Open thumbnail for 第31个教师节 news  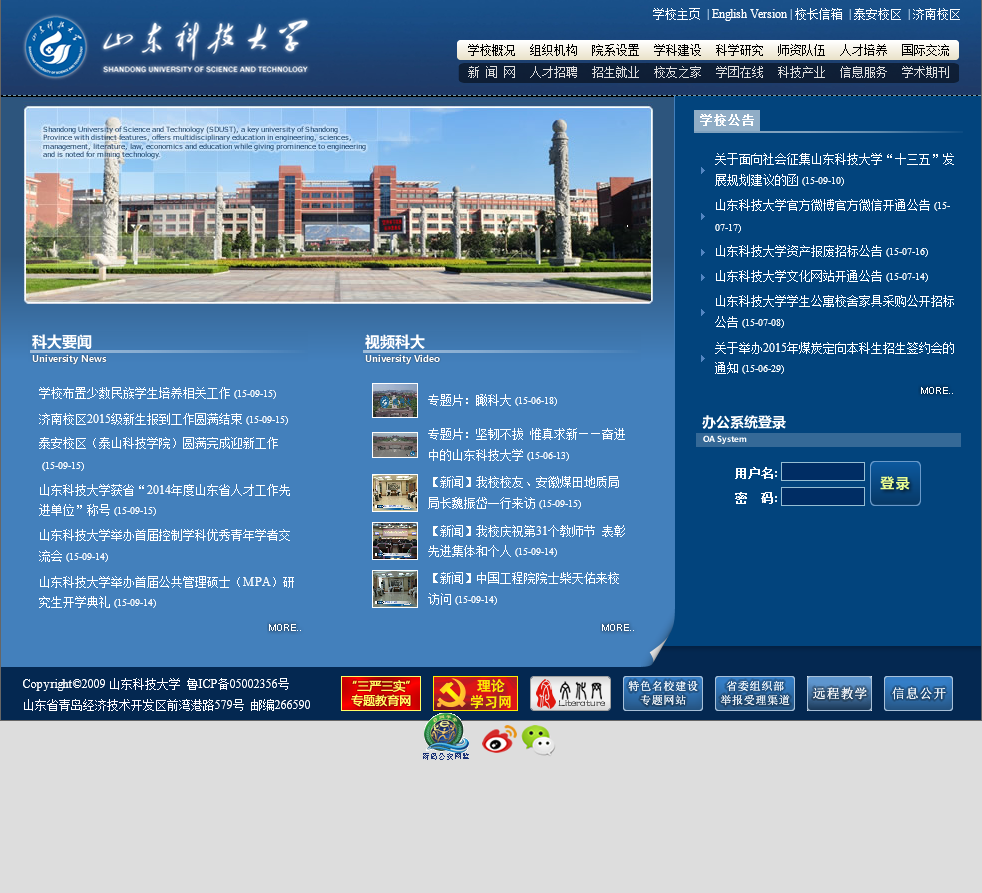tap(395, 540)
